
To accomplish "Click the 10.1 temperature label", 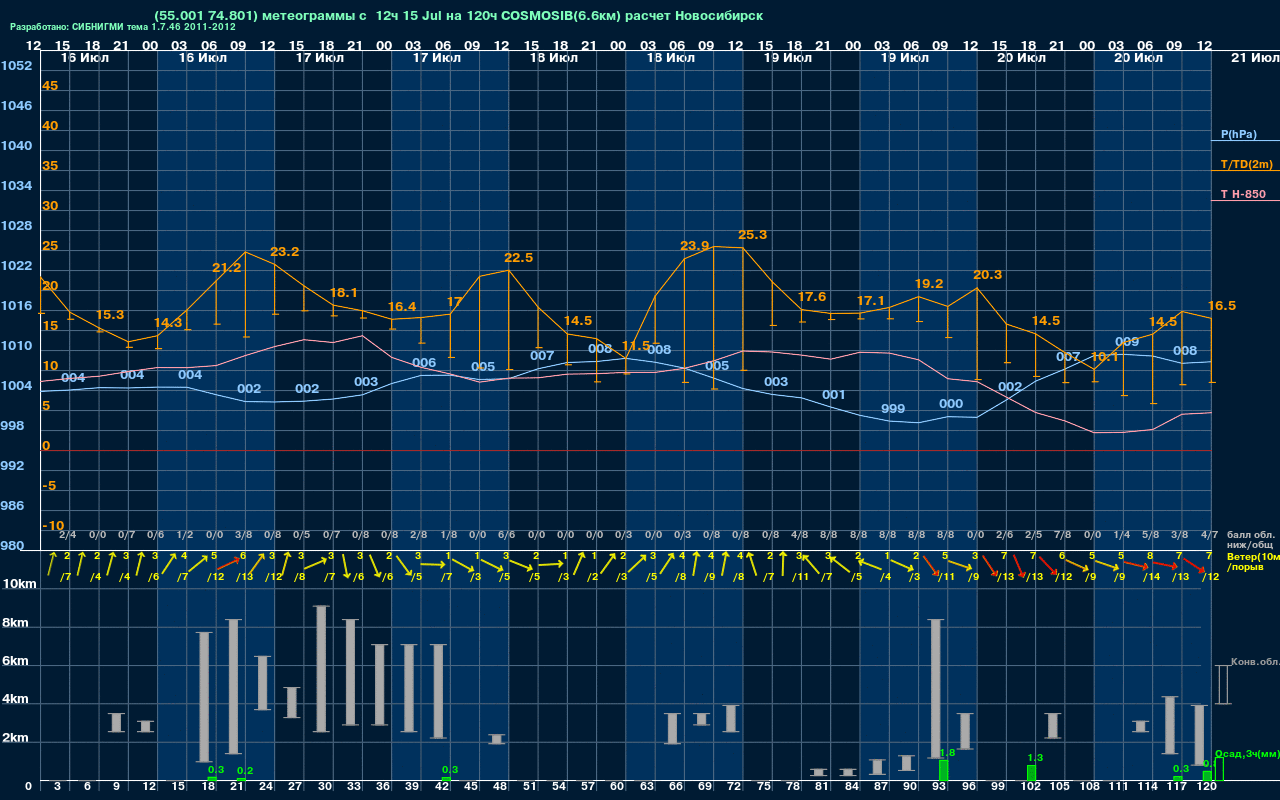I will pos(1104,357).
